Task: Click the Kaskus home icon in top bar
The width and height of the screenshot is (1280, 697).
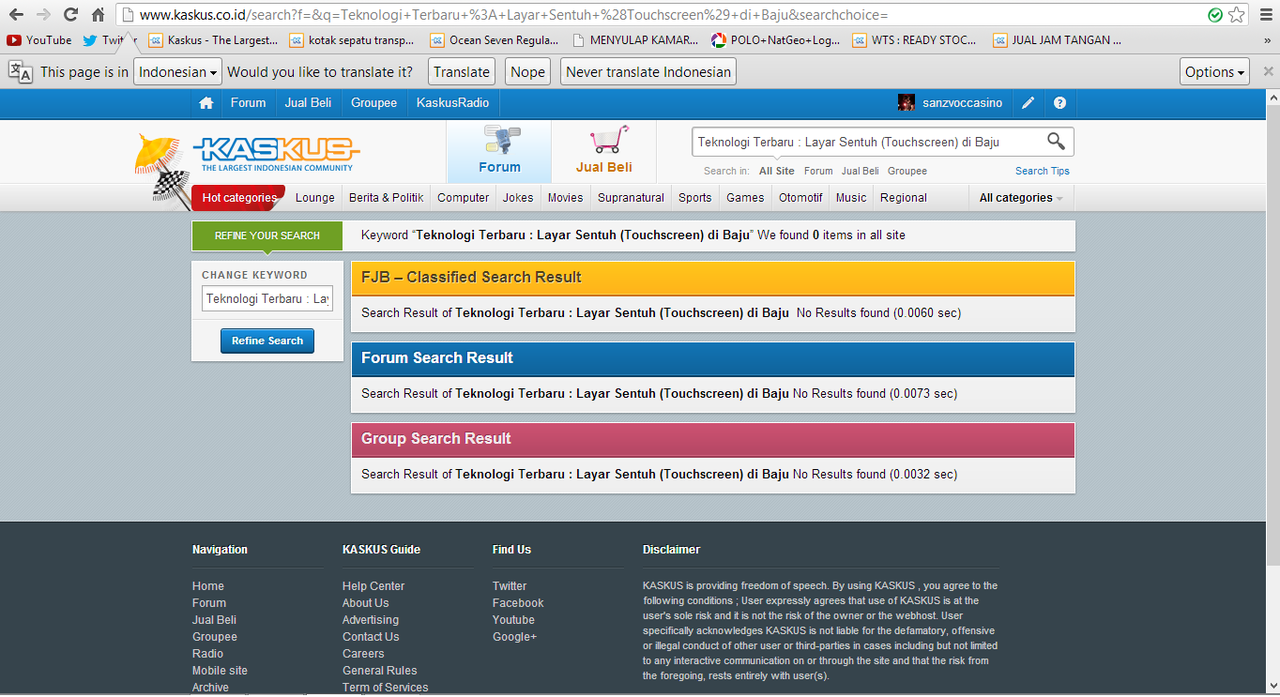Action: point(206,103)
